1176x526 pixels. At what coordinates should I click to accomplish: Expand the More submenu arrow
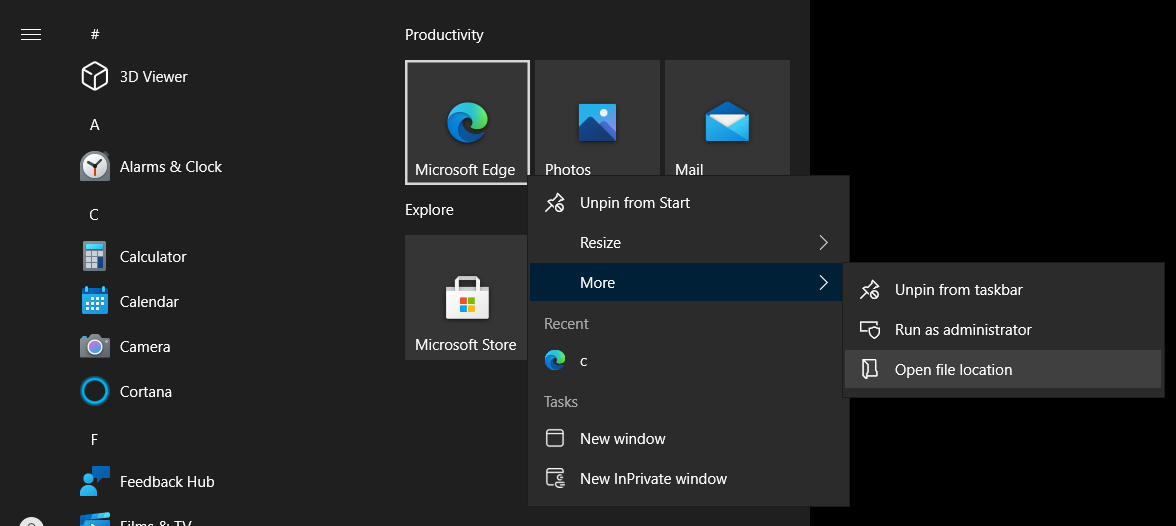[x=824, y=282]
